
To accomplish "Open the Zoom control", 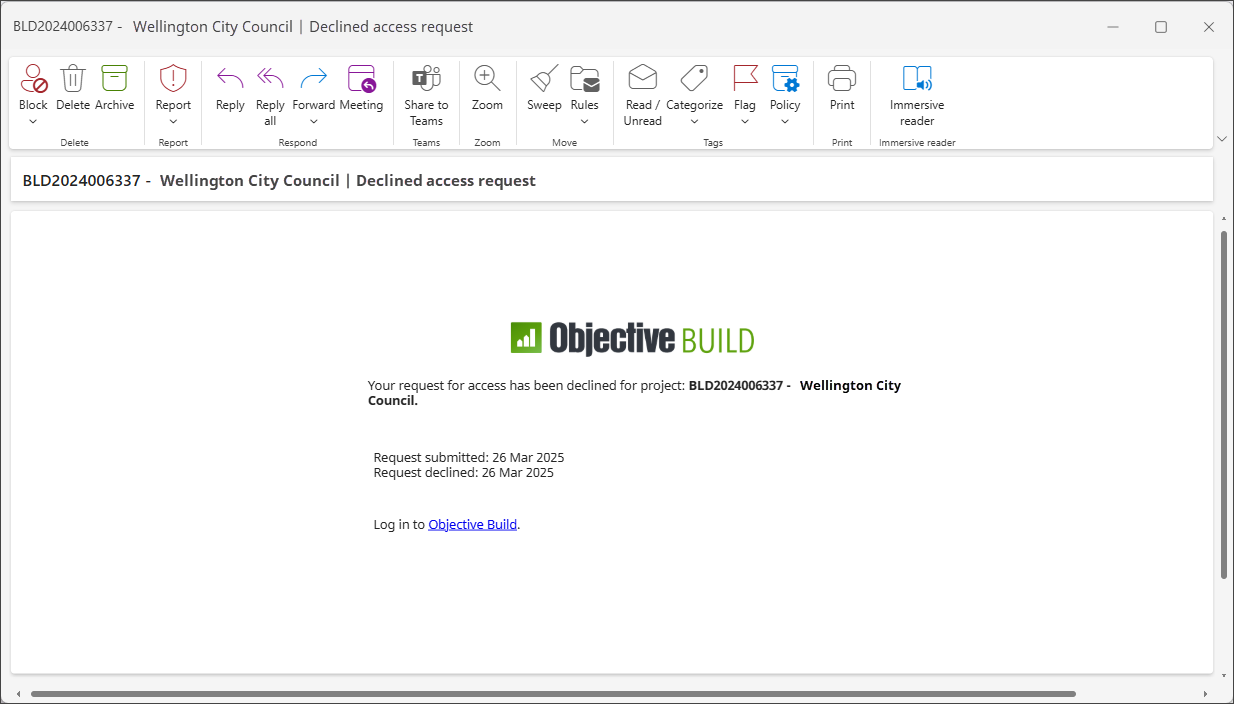I will pos(487,87).
